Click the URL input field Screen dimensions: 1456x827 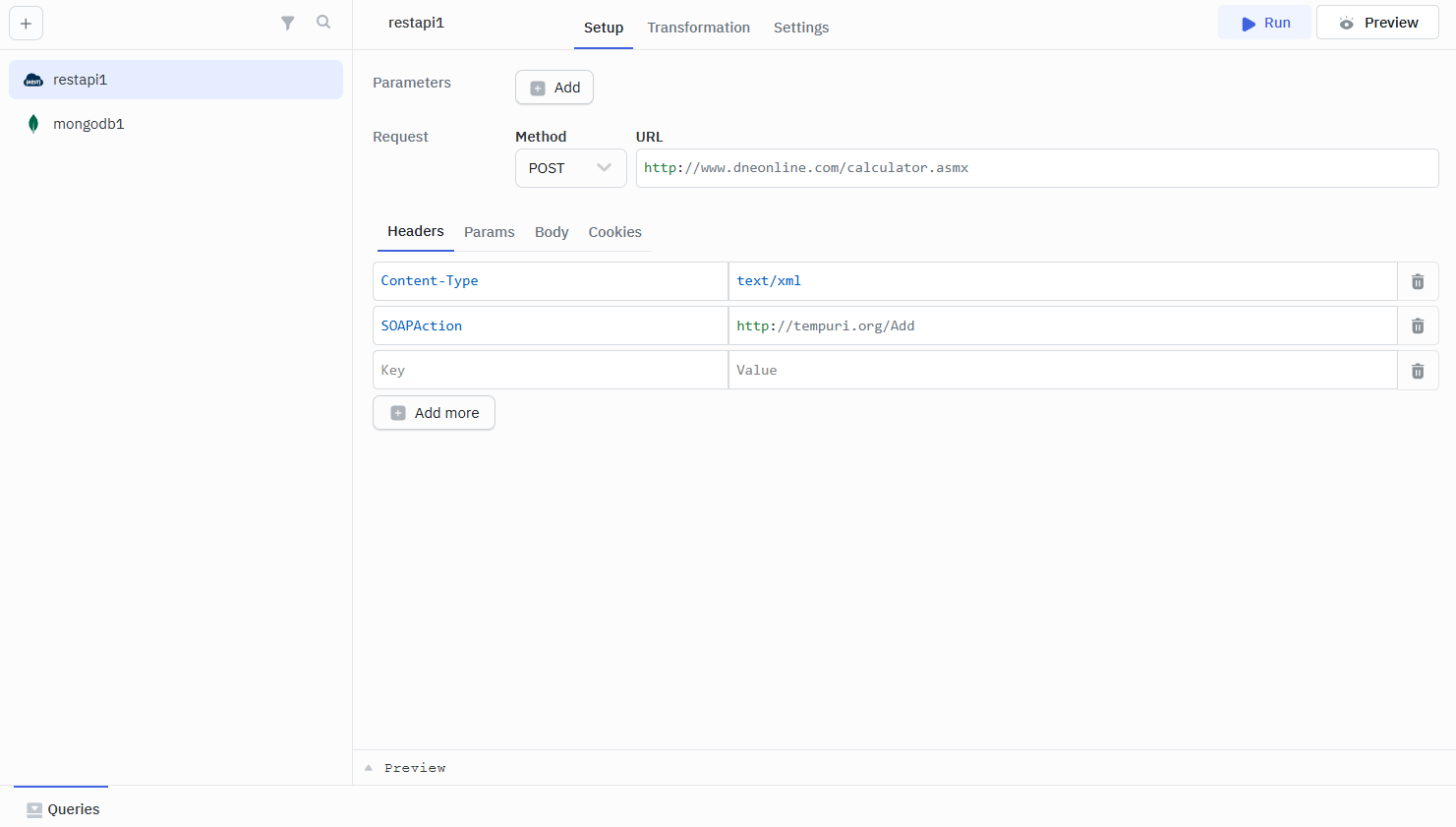tap(1036, 168)
